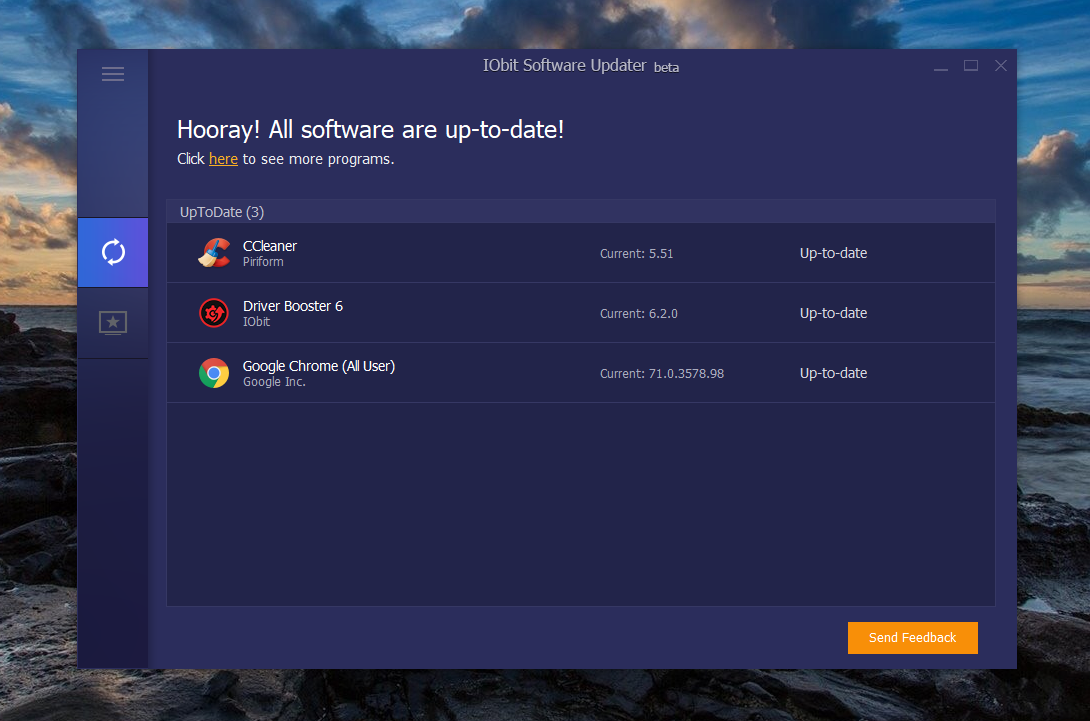Open the hamburger menu

(x=113, y=74)
